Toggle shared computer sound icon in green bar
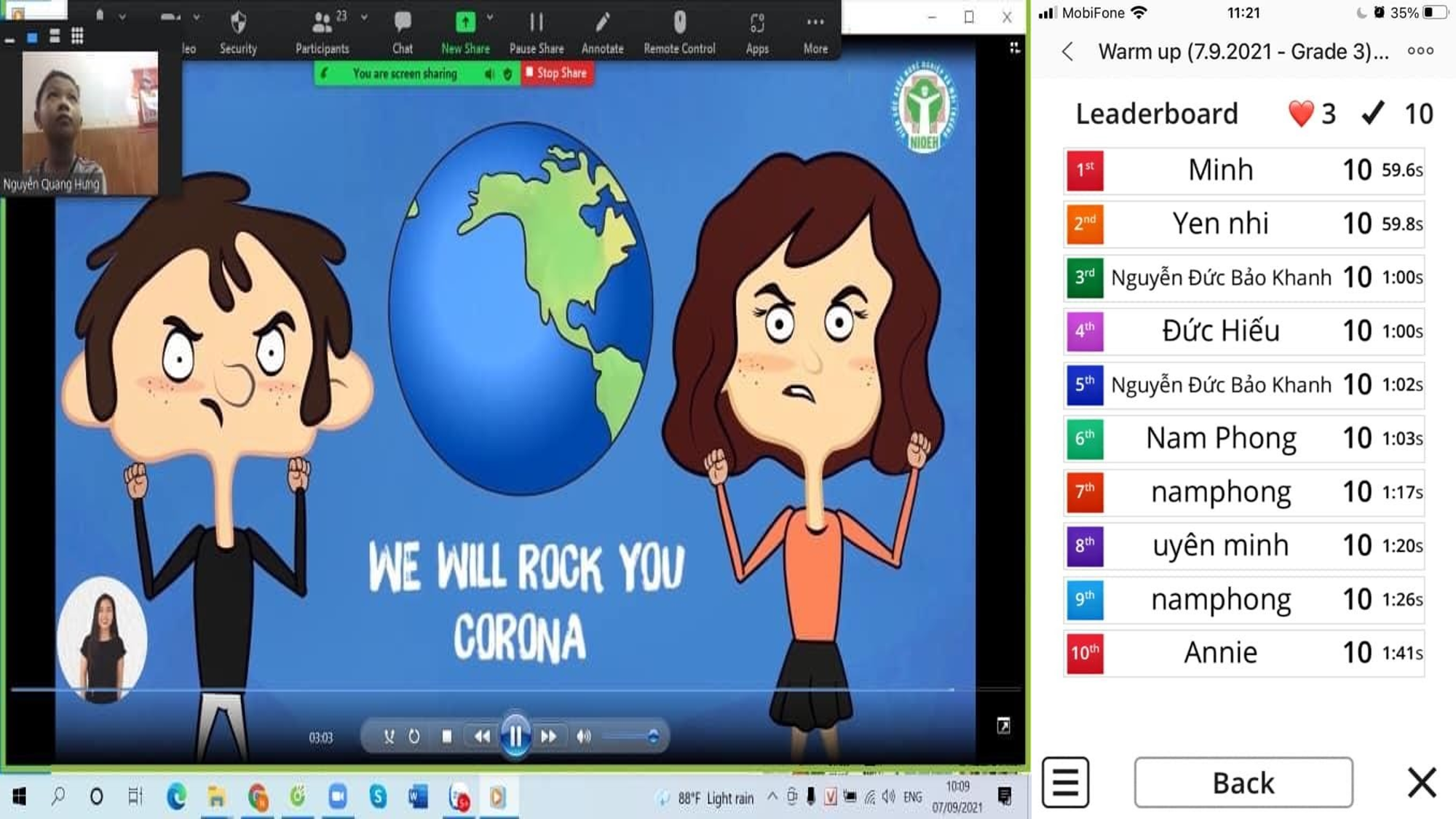 [489, 74]
